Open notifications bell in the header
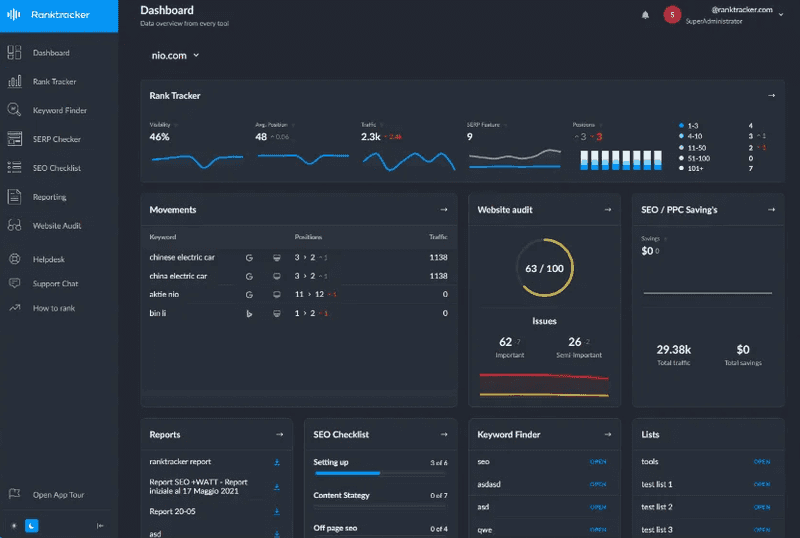 click(x=645, y=15)
